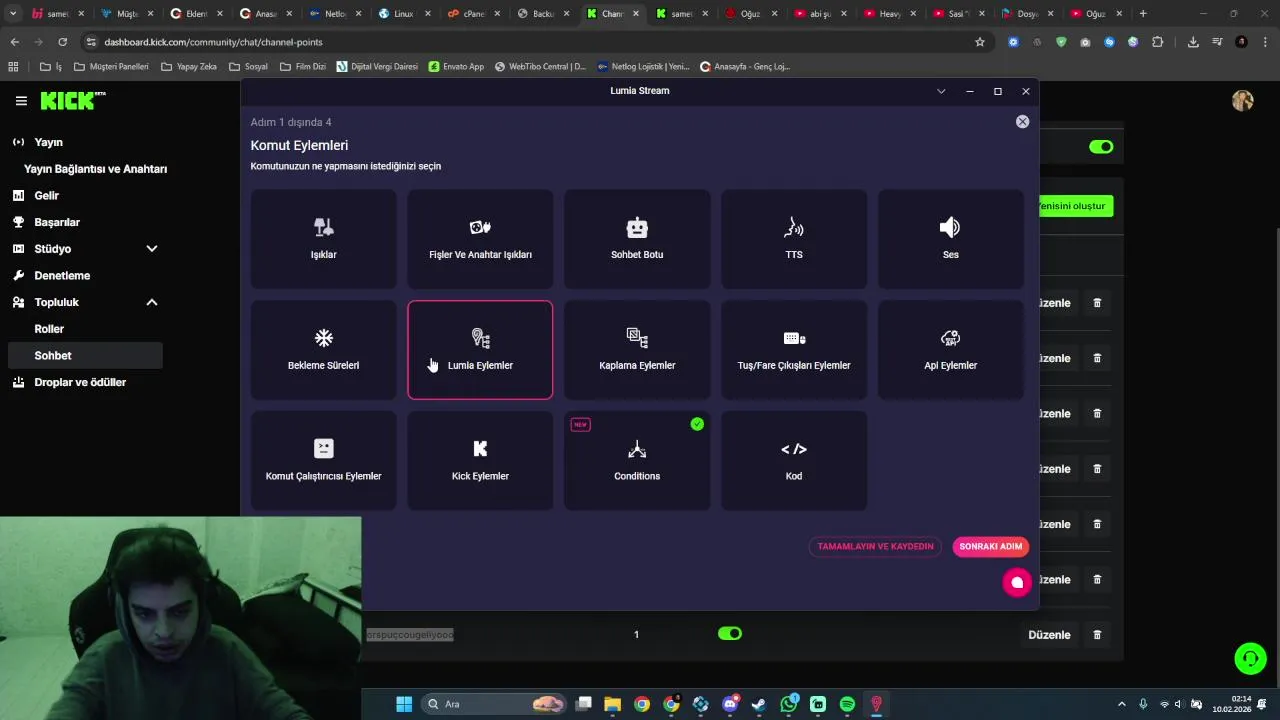Screen dimensions: 1280x720
Task: Open the profile avatar menu
Action: (1243, 101)
